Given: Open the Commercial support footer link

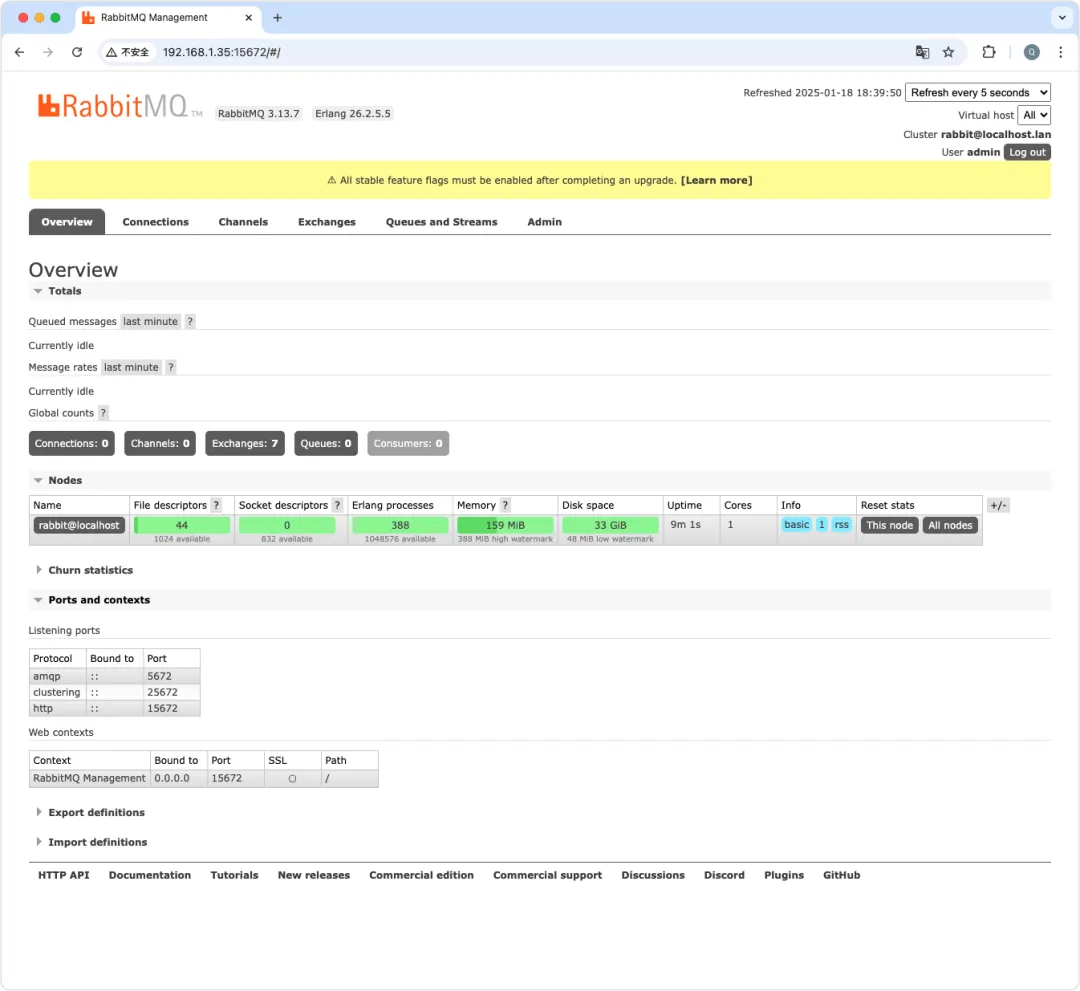Looking at the screenshot, I should (x=548, y=875).
